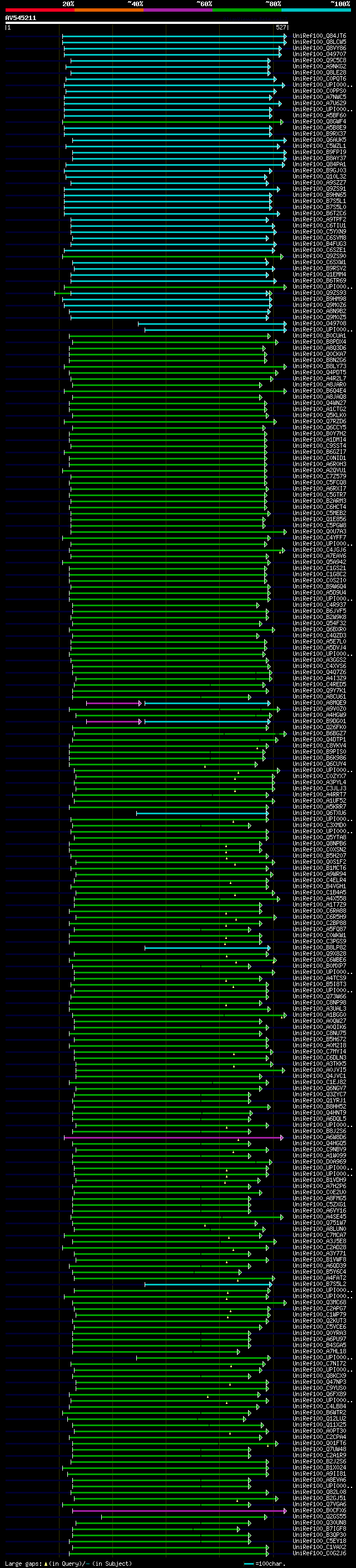Select the UniRef100_Q0CKA7 label

(x=319, y=354)
